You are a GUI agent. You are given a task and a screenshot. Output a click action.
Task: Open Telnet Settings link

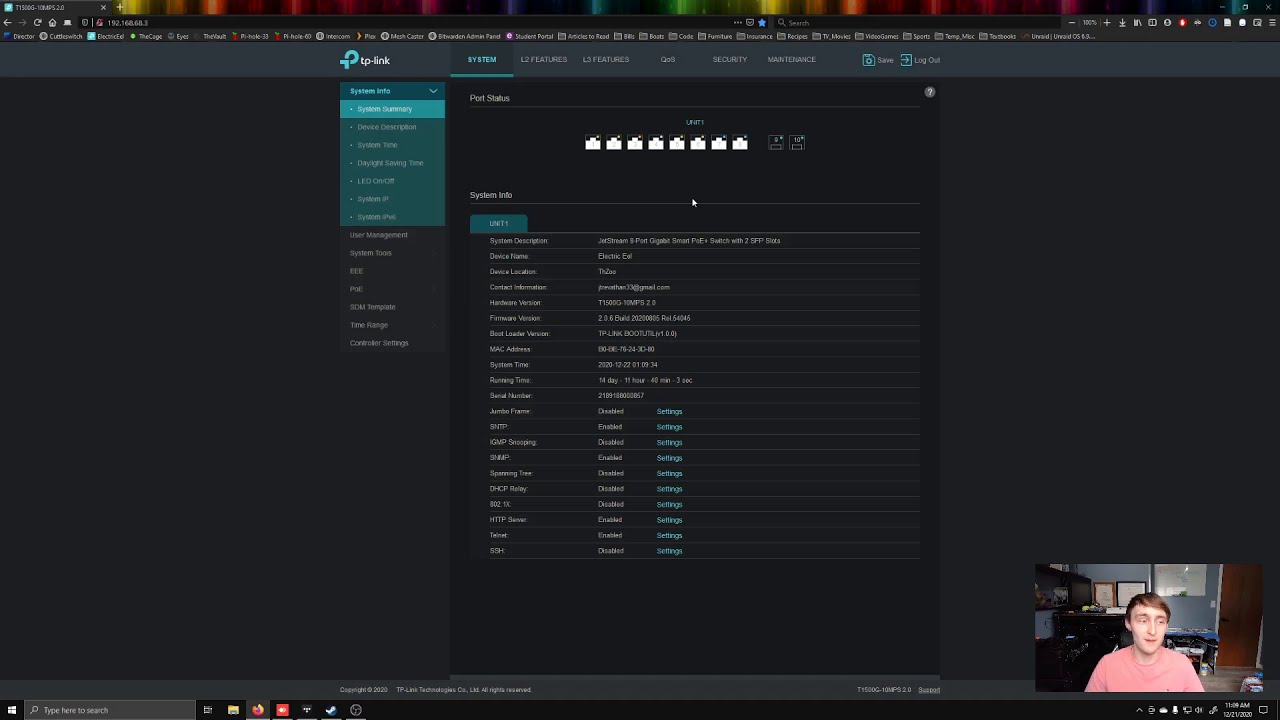point(669,535)
